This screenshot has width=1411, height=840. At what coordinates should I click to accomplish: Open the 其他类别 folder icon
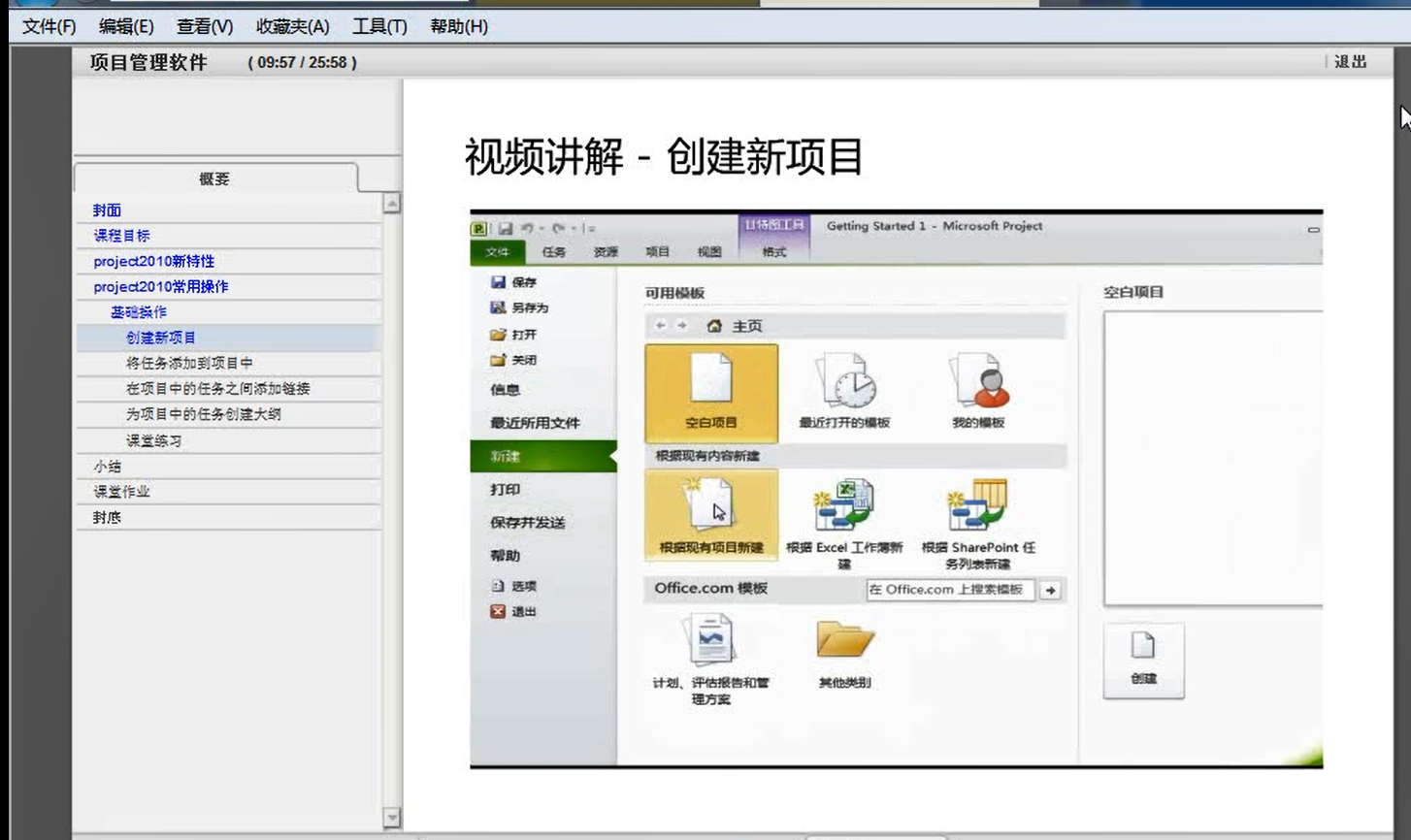pos(844,642)
